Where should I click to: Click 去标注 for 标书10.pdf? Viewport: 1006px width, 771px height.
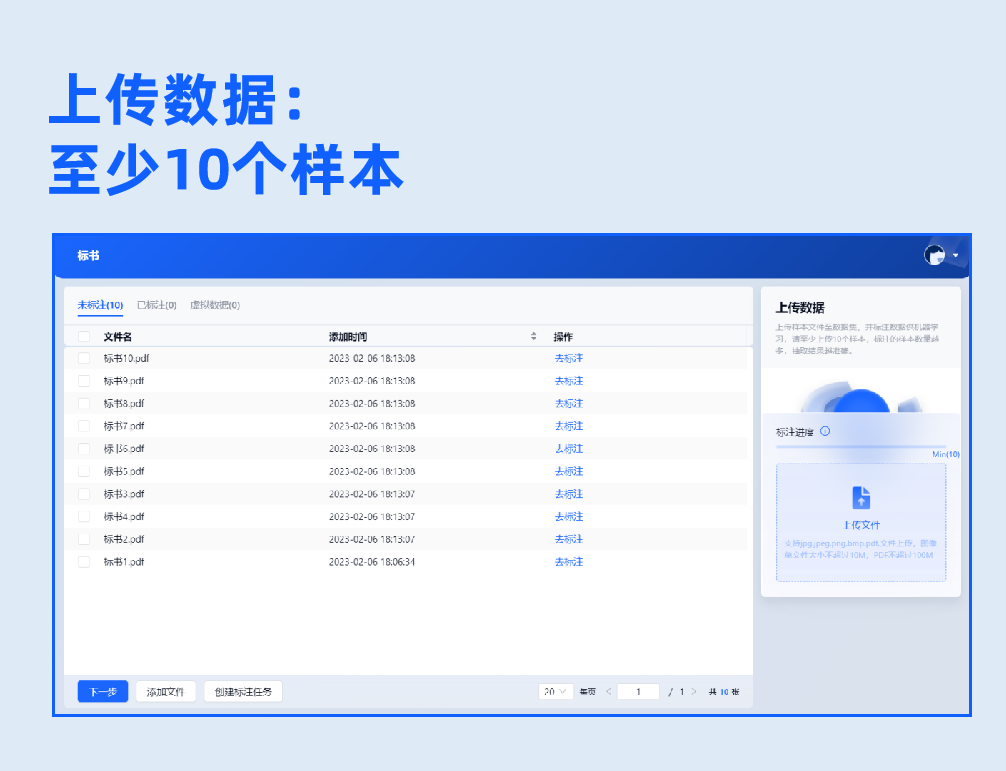click(x=568, y=358)
